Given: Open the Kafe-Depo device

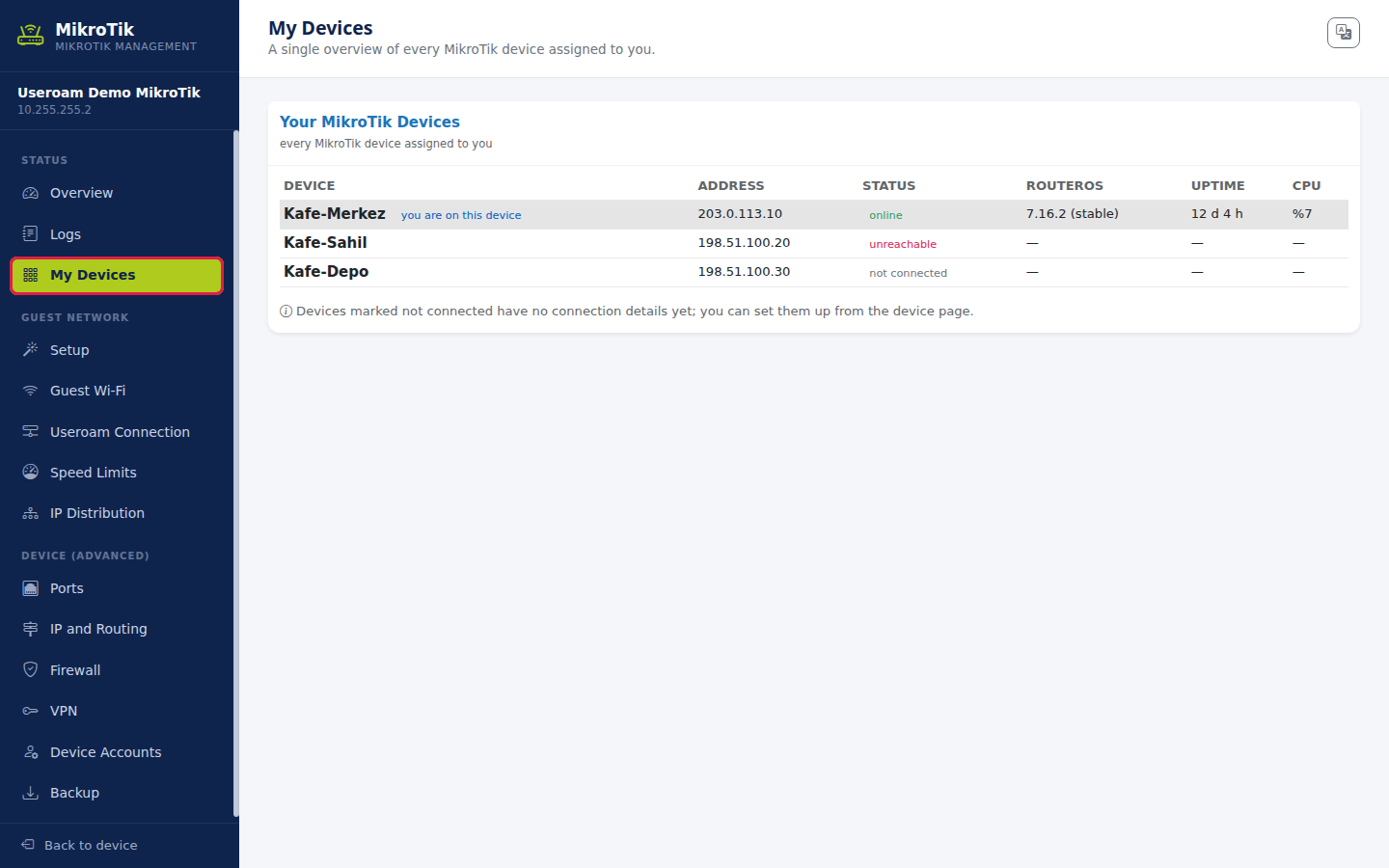Looking at the screenshot, I should [x=326, y=272].
